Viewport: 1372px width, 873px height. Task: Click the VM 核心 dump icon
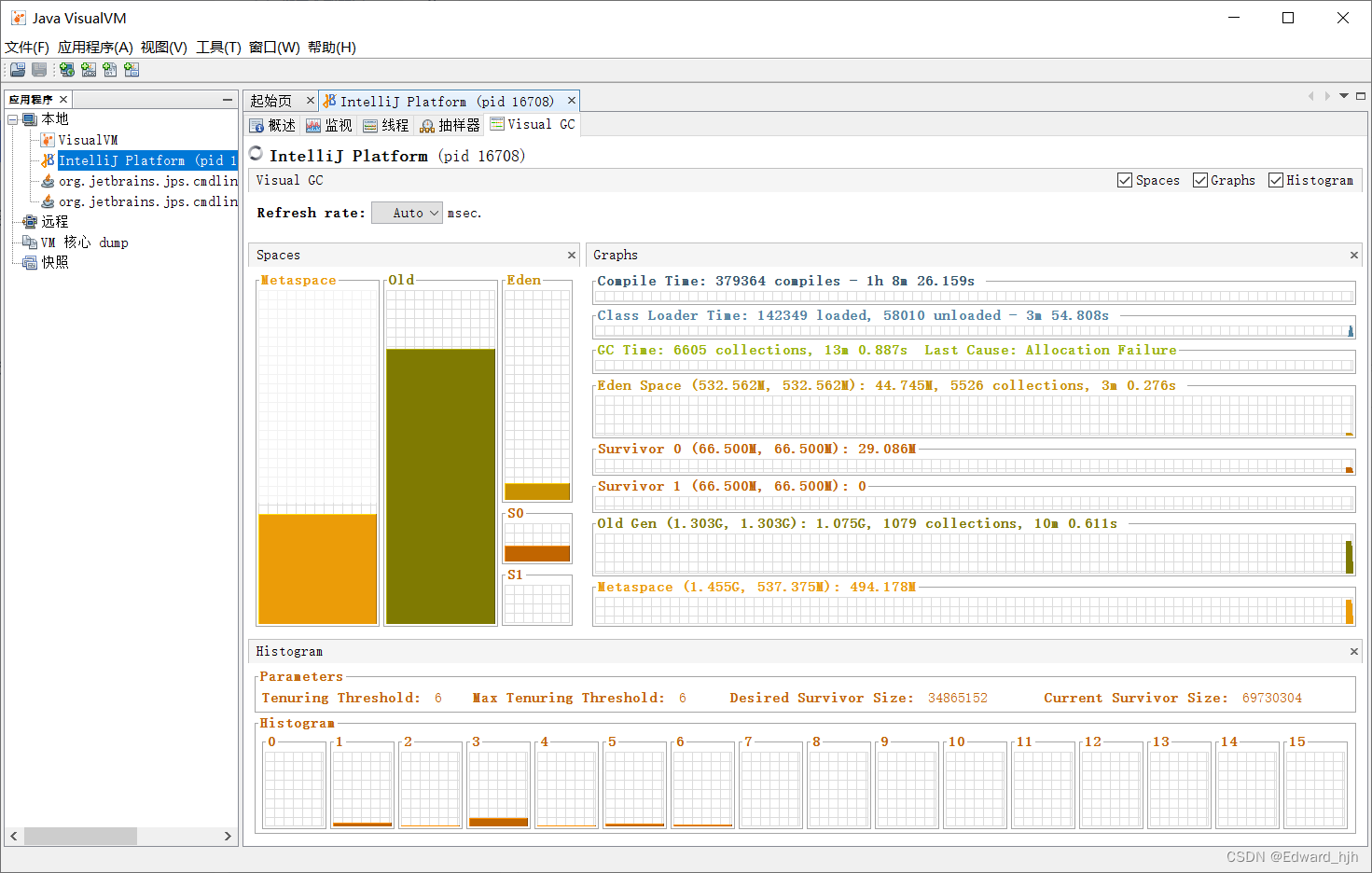[30, 242]
